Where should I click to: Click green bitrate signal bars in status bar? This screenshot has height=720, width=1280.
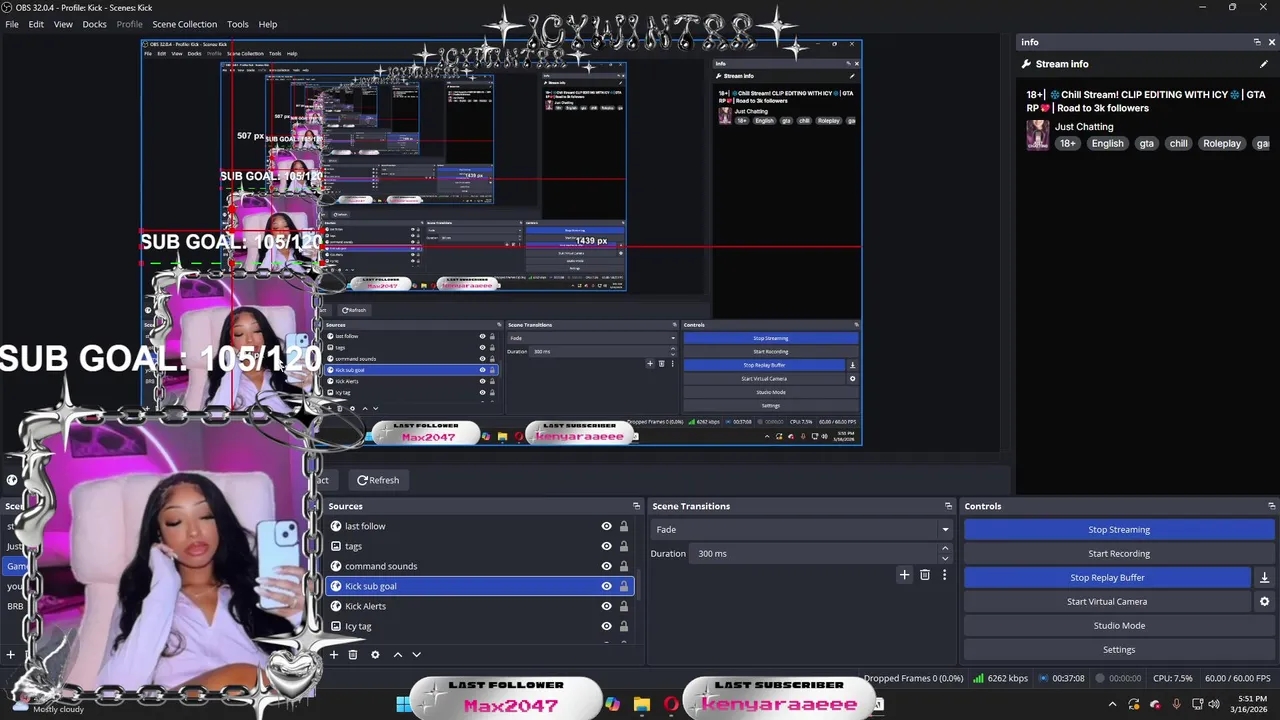coord(978,678)
